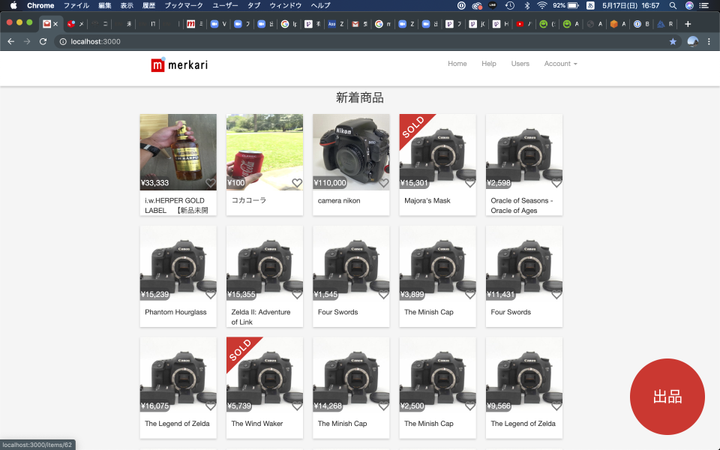This screenshot has height=450, width=720.
Task: Bookmark this page with the star icon
Action: (673, 42)
